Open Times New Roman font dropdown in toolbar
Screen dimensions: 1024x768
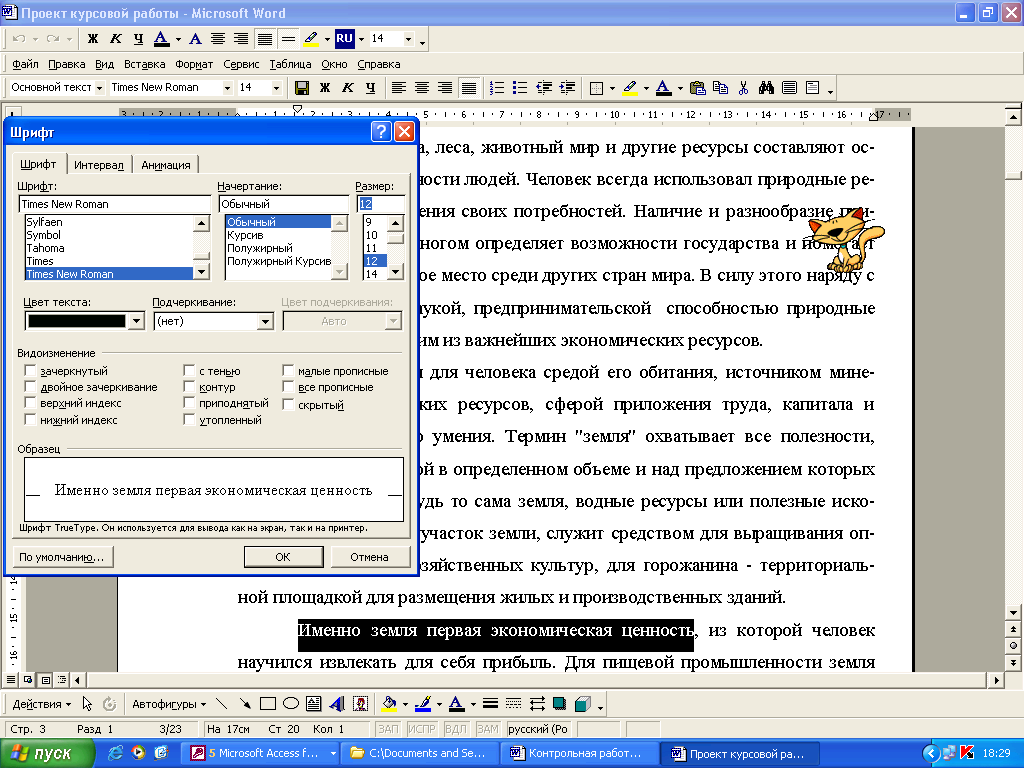pyautogui.click(x=227, y=88)
